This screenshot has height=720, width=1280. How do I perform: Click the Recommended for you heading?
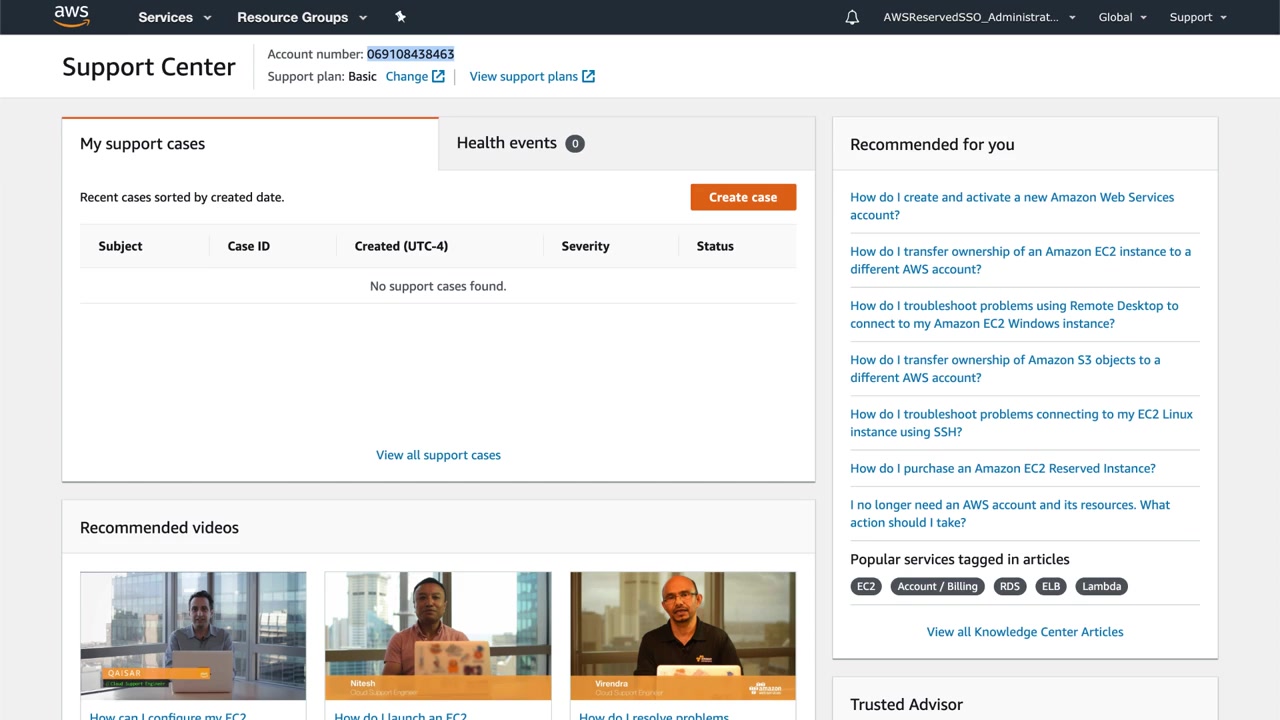coord(932,145)
